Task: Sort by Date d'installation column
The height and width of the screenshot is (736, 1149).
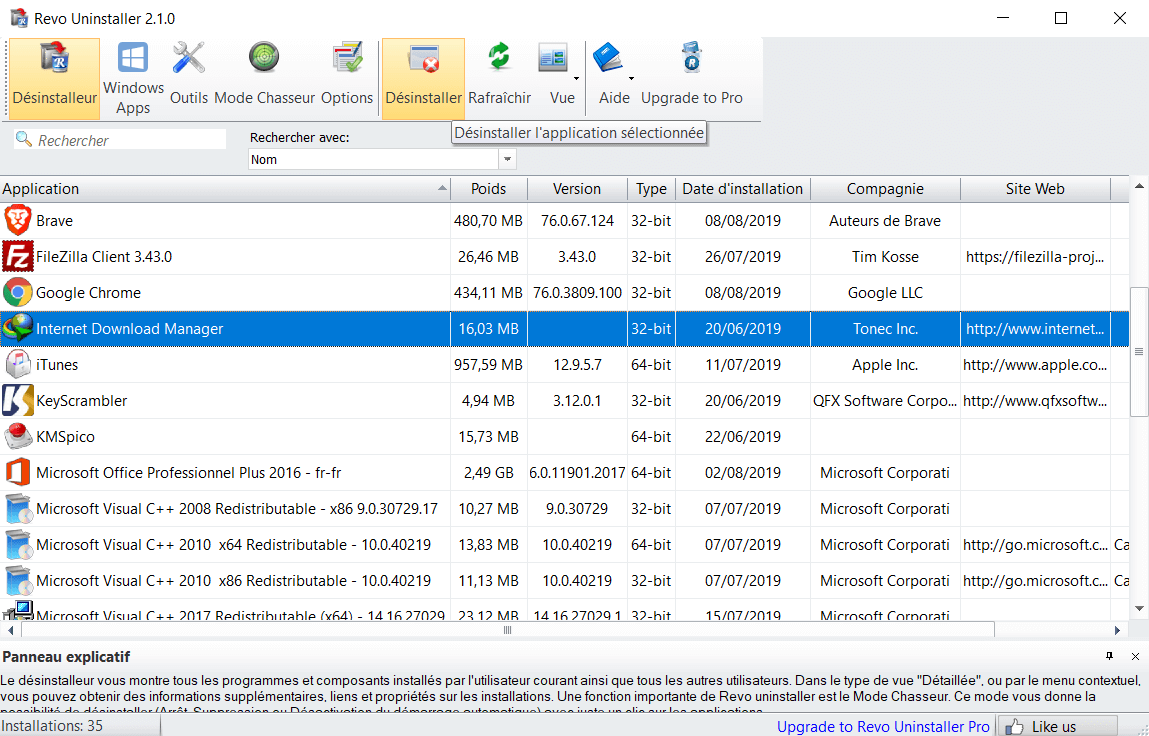Action: coord(742,188)
